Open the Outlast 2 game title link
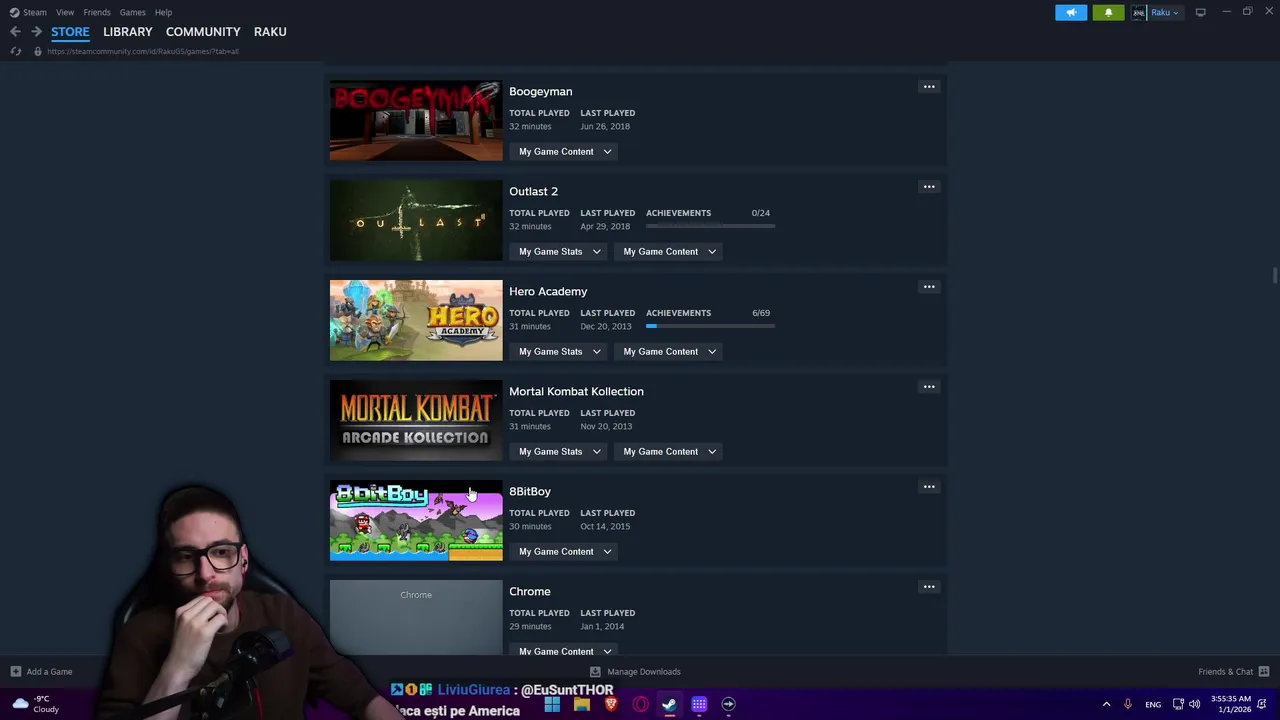Image resolution: width=1280 pixels, height=720 pixels. [x=534, y=191]
